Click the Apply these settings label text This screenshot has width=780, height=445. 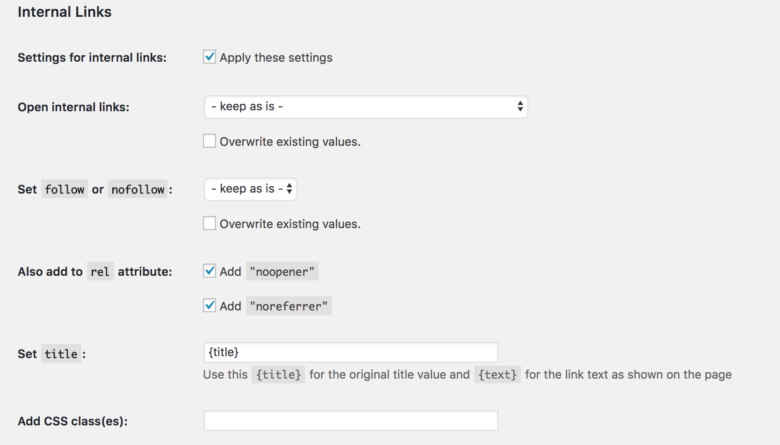coord(276,58)
